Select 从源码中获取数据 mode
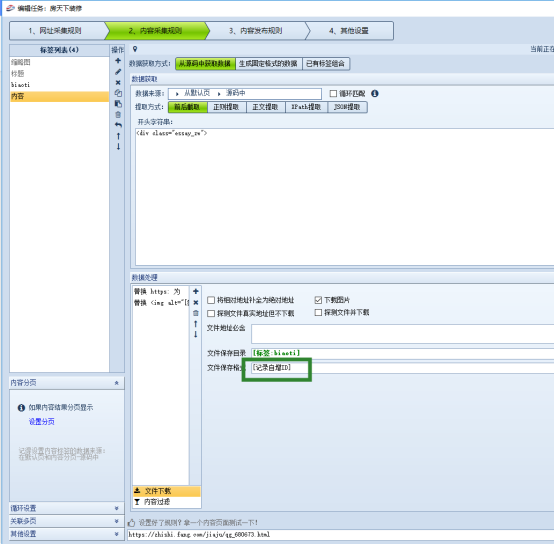 pyautogui.click(x=205, y=64)
